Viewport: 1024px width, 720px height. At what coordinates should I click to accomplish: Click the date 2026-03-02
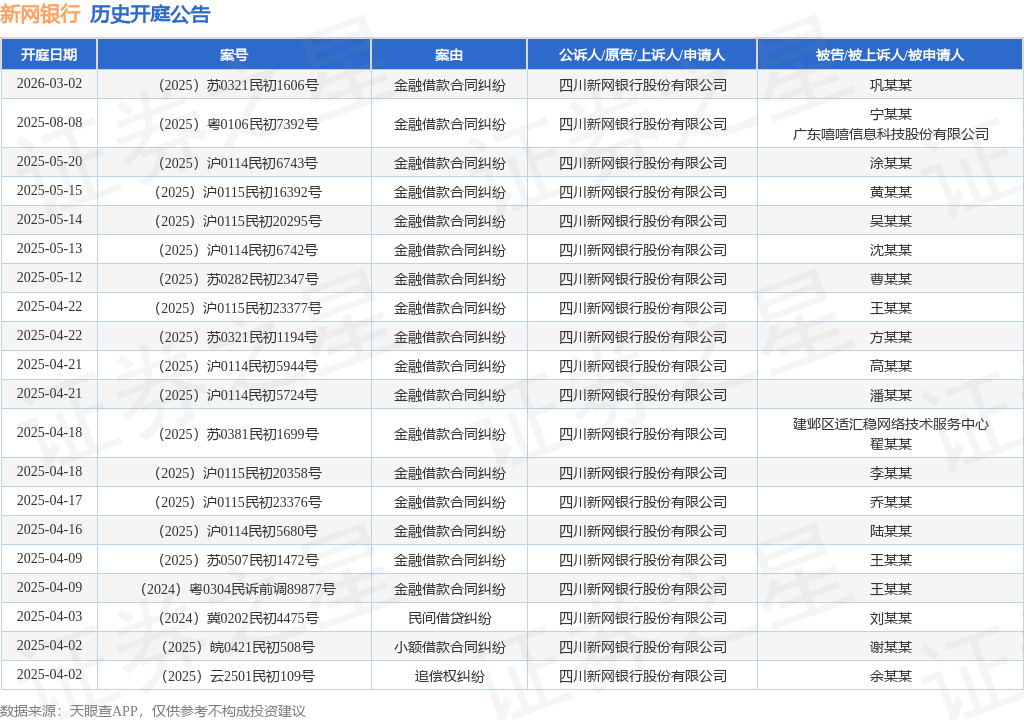point(49,84)
